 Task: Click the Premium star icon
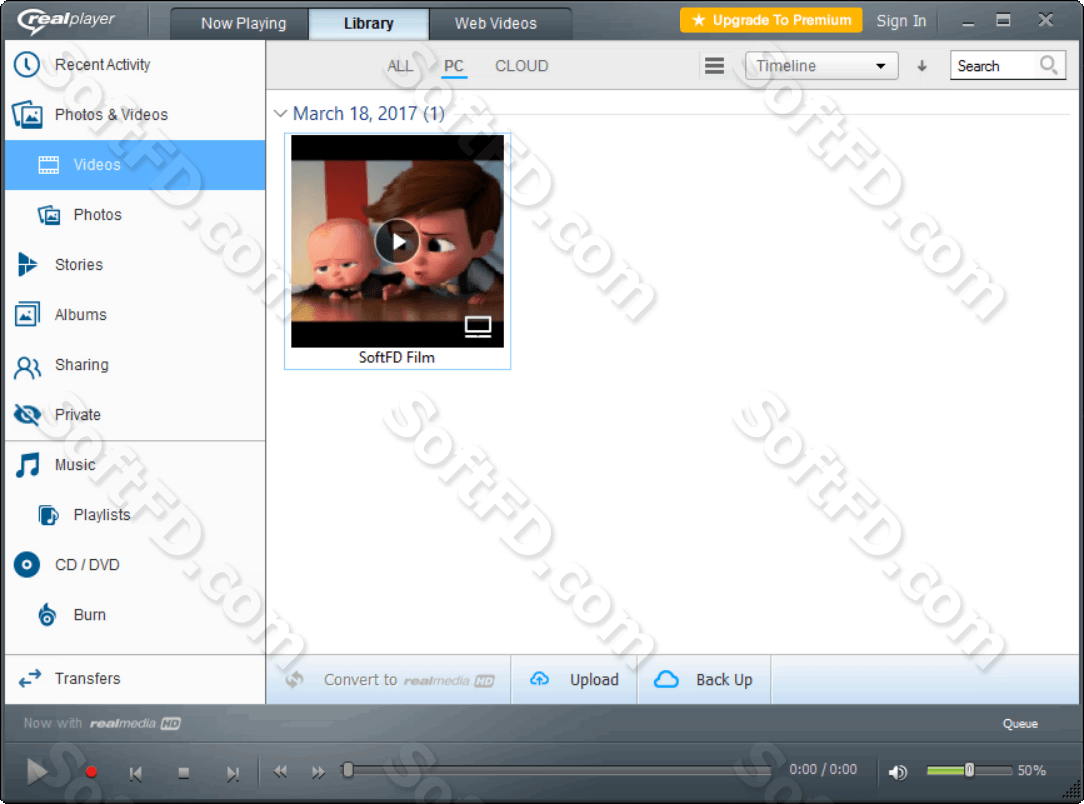pos(698,20)
